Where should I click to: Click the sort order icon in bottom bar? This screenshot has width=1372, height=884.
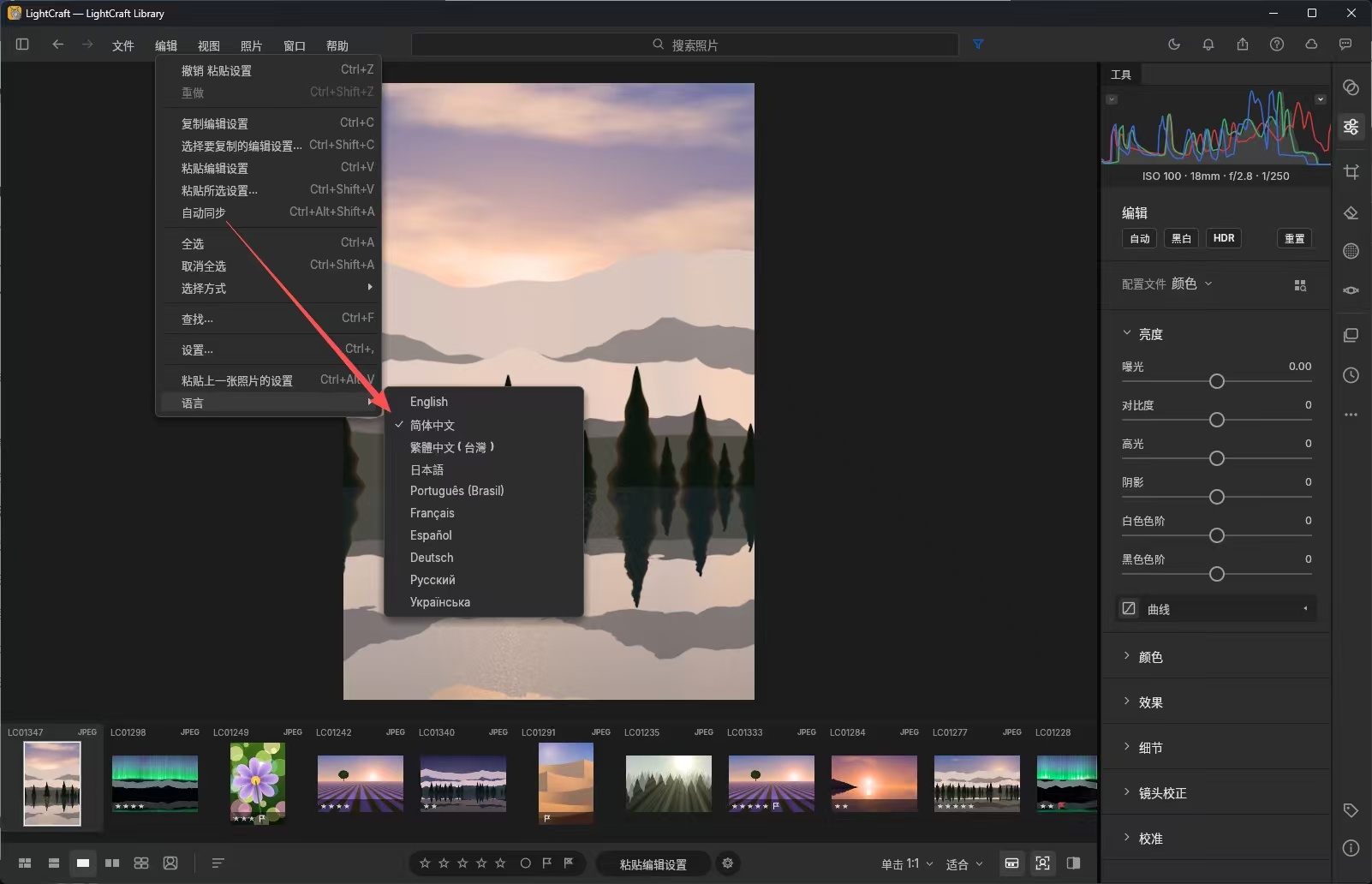pos(218,863)
